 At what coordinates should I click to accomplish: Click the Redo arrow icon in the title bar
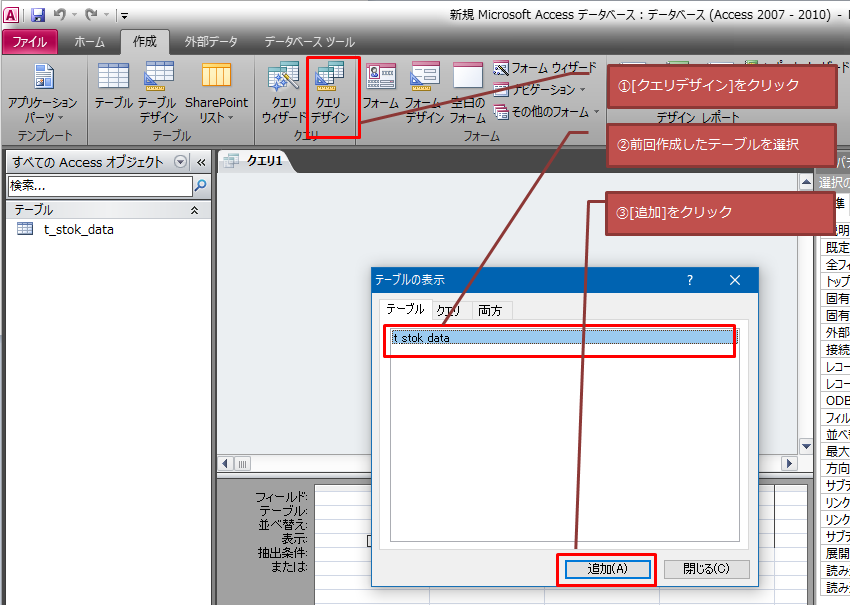coord(91,15)
